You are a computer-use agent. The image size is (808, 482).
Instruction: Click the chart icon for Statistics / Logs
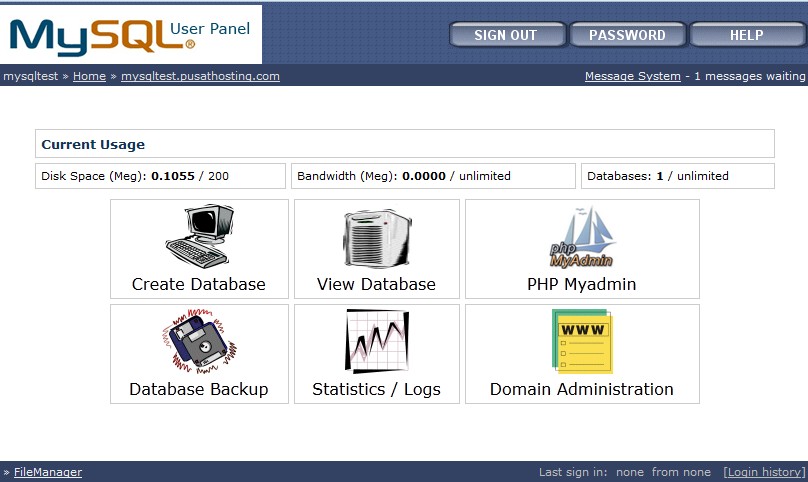coord(377,341)
